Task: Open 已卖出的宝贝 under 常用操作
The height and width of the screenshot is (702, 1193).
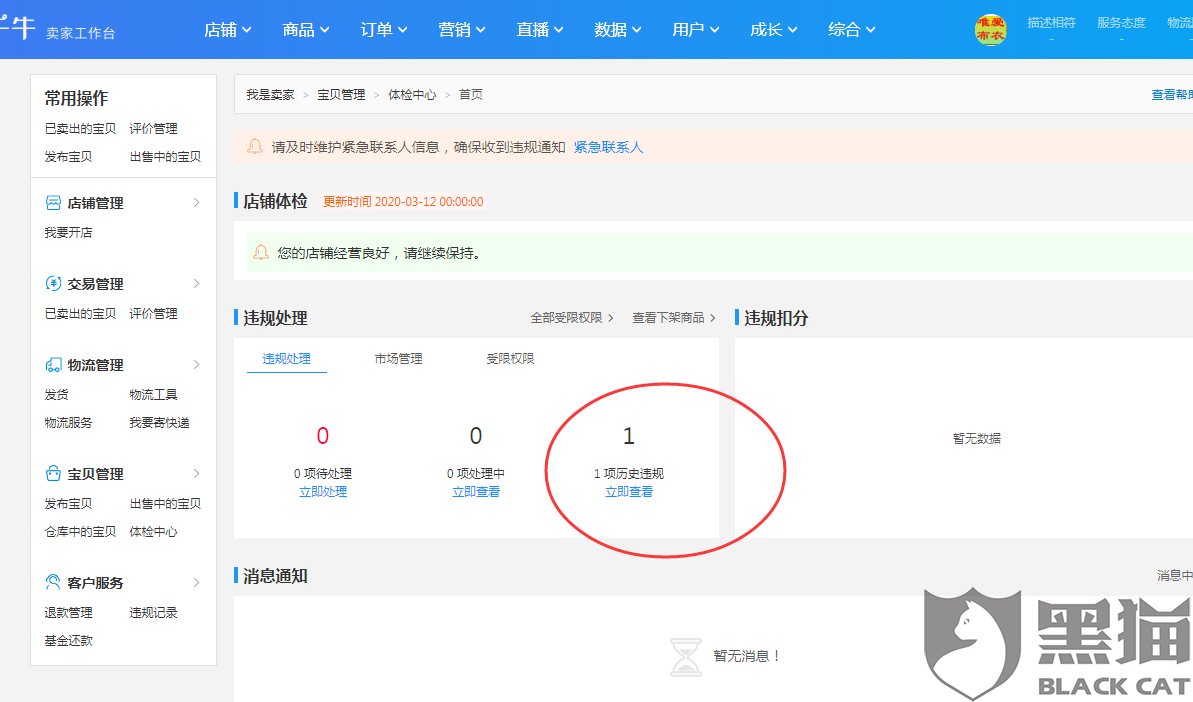Action: click(80, 129)
